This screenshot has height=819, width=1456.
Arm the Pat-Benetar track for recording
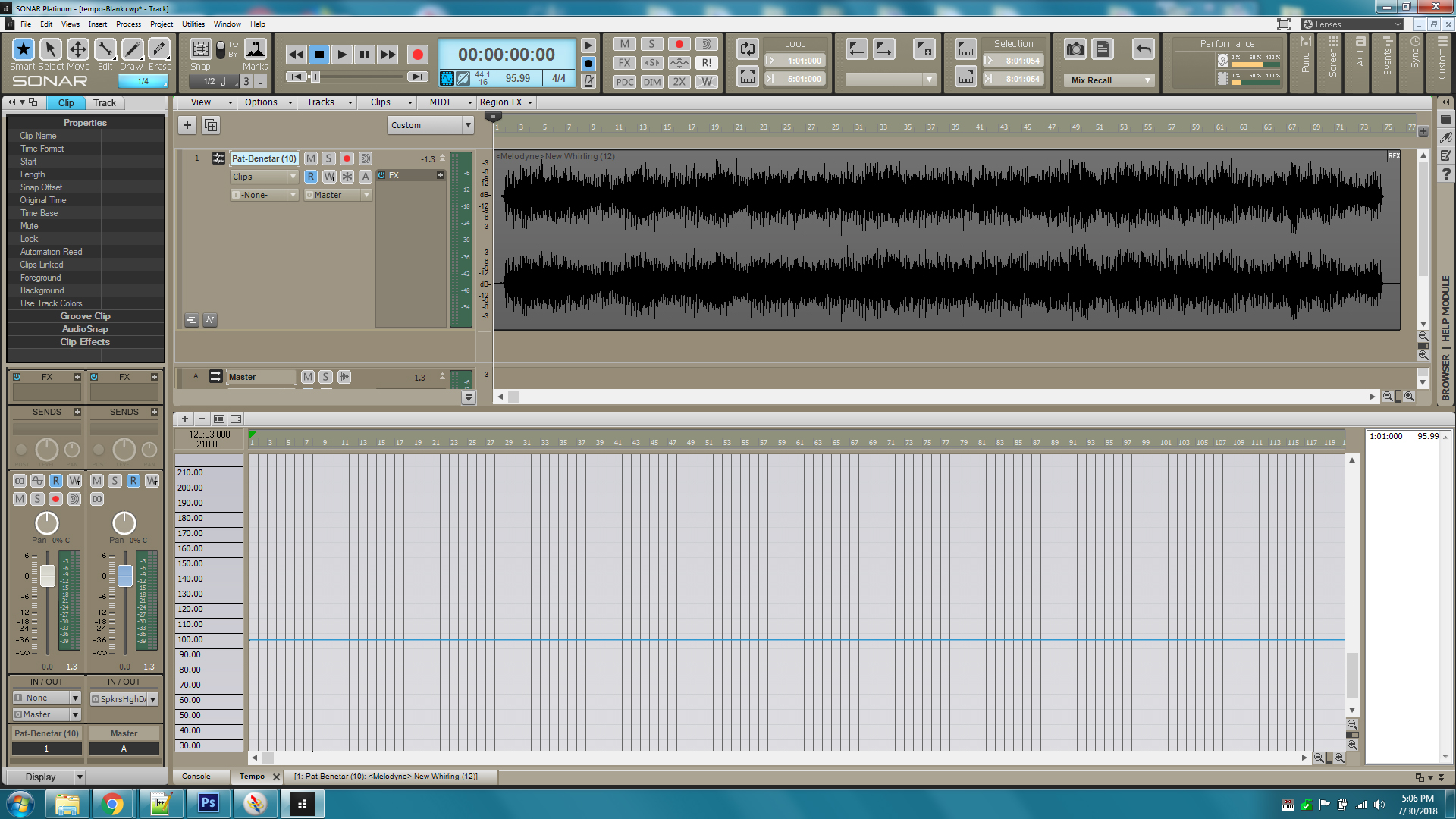click(x=347, y=158)
